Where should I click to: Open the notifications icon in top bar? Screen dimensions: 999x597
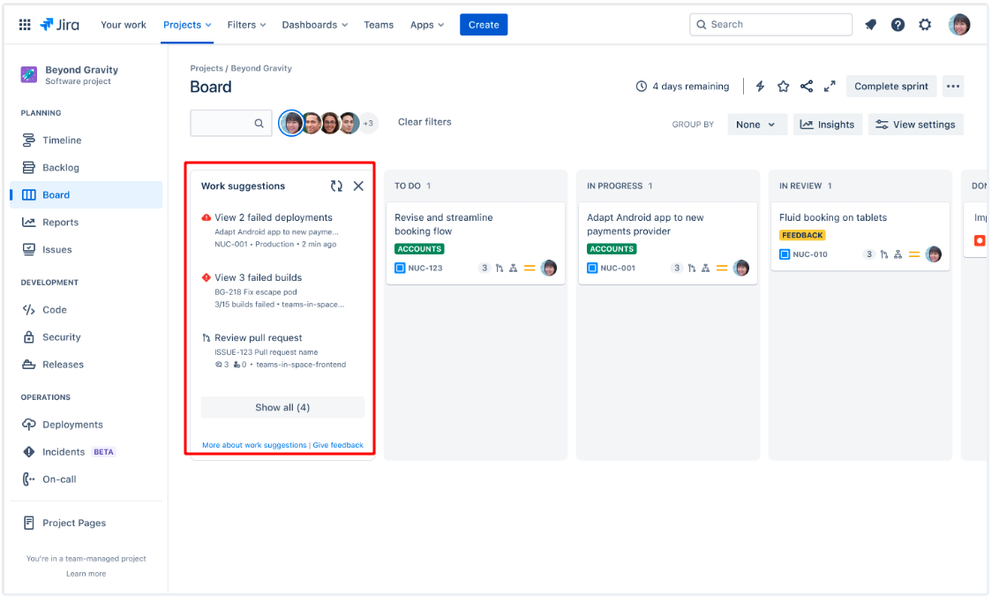click(871, 25)
